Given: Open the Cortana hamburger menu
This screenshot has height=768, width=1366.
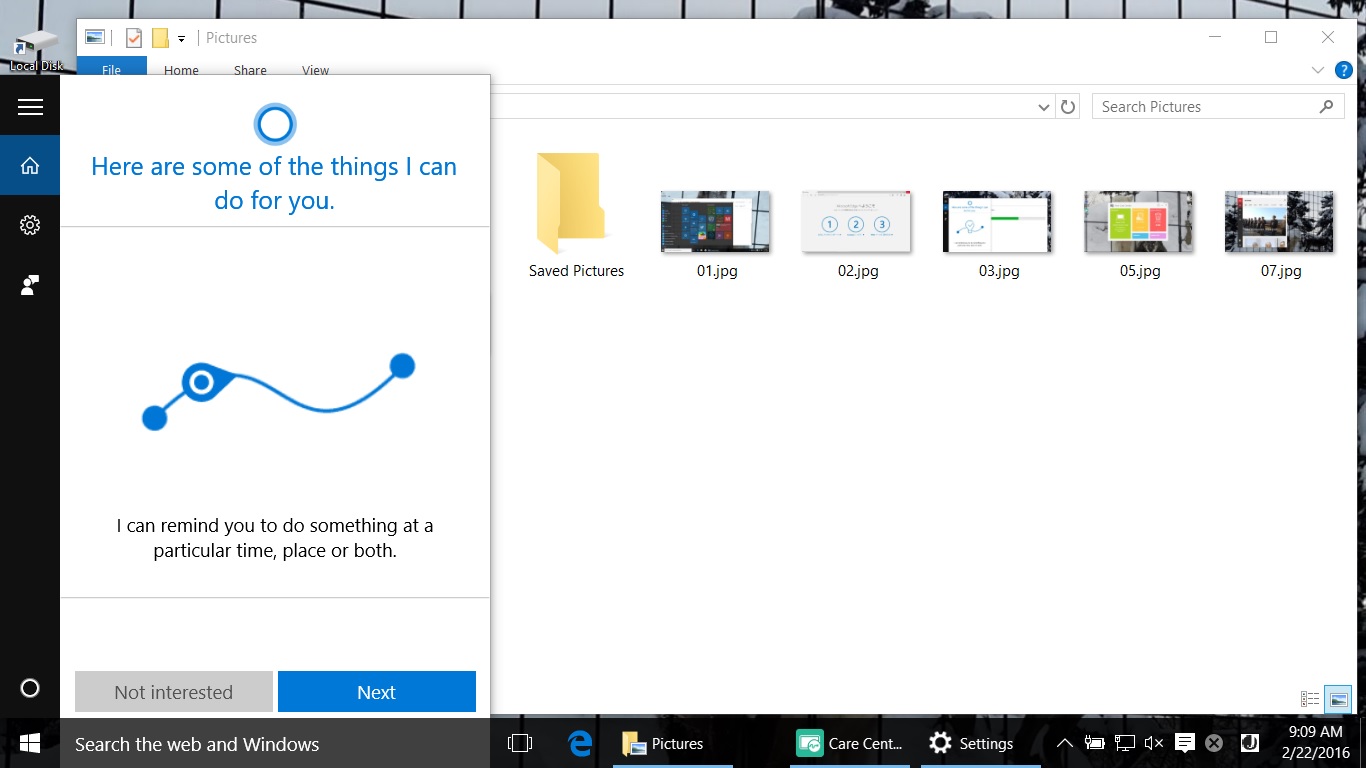Looking at the screenshot, I should coord(30,107).
